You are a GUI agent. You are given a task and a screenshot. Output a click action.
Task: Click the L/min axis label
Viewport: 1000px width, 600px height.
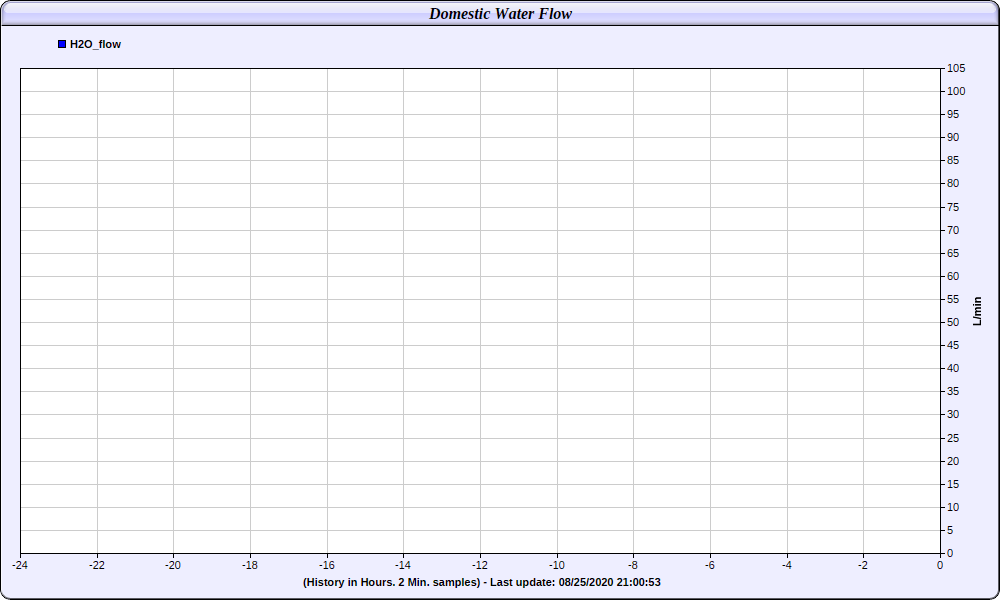[977, 311]
